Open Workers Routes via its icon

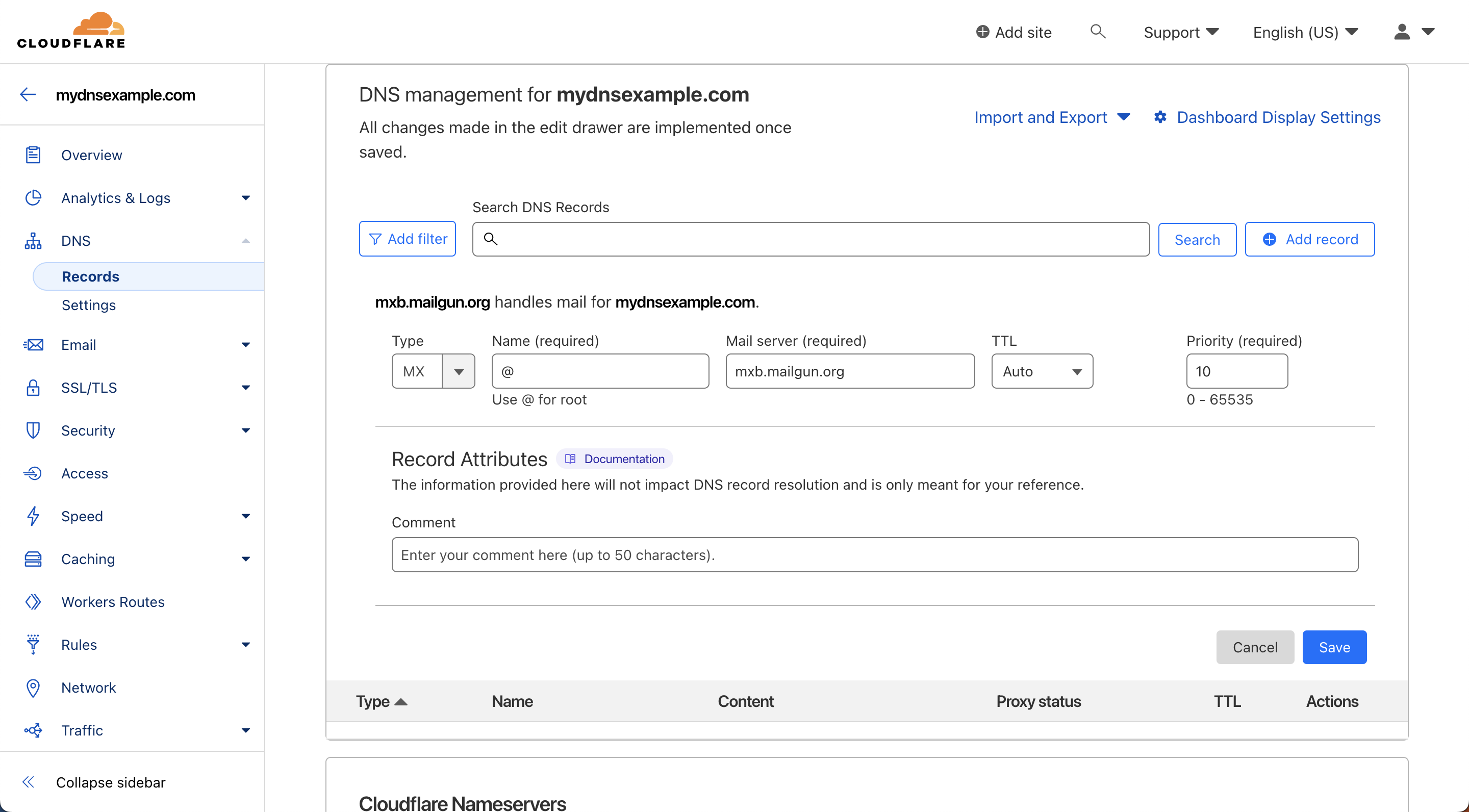[x=33, y=601]
